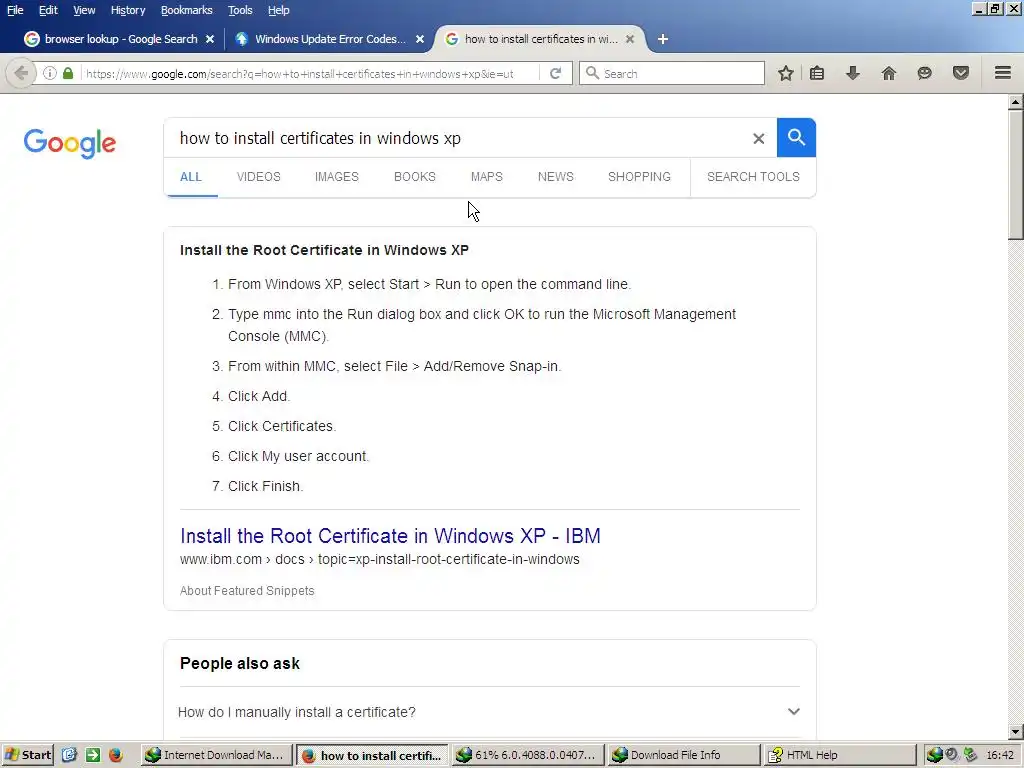
Task: Open the Windows Start menu
Action: click(x=27, y=755)
